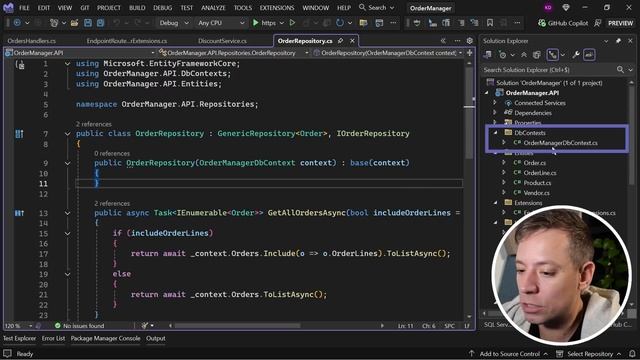640x360 pixels.
Task: Toggle Show All Files in Solution Explorer
Action: pos(537,55)
